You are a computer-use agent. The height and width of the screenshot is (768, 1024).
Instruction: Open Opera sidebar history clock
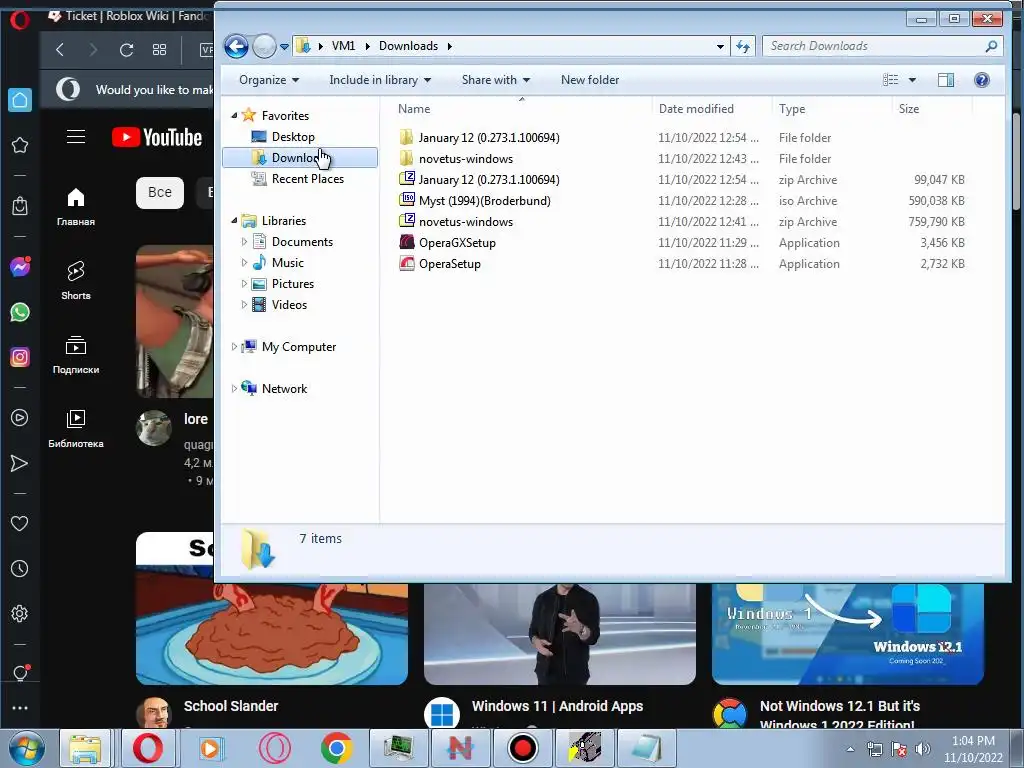point(20,569)
